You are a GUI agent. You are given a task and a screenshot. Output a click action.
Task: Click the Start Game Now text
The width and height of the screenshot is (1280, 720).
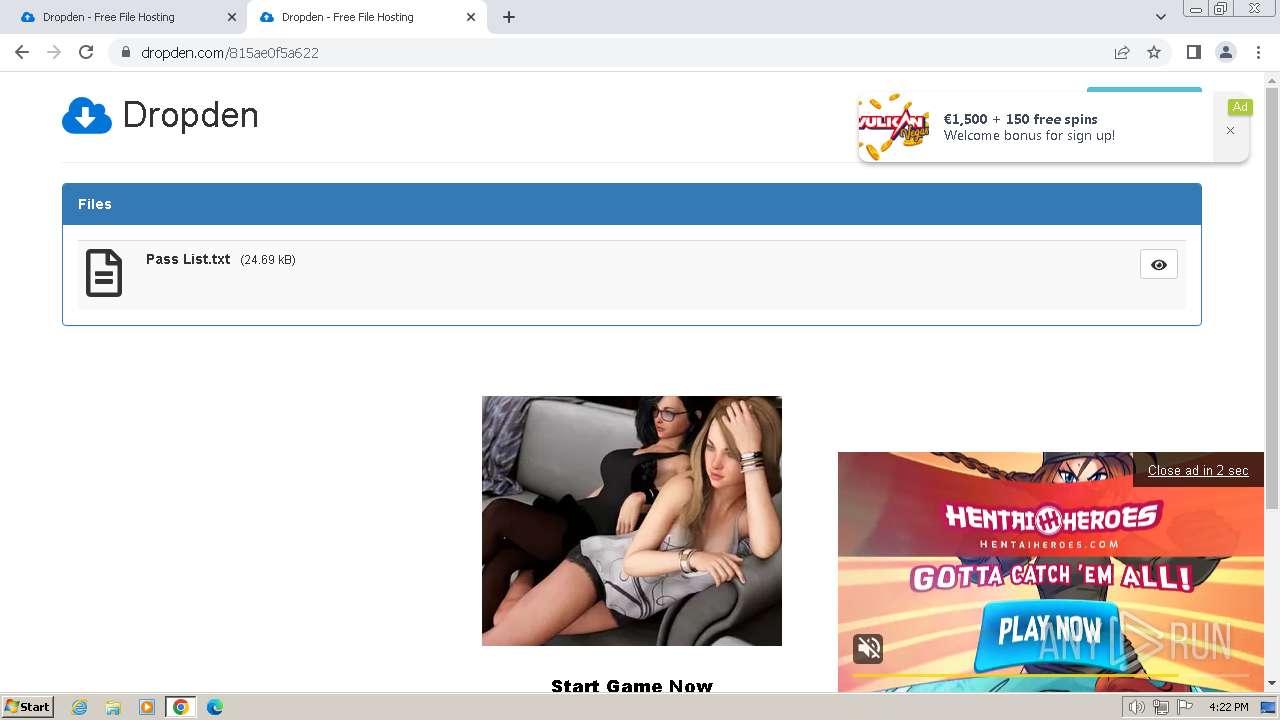[632, 686]
